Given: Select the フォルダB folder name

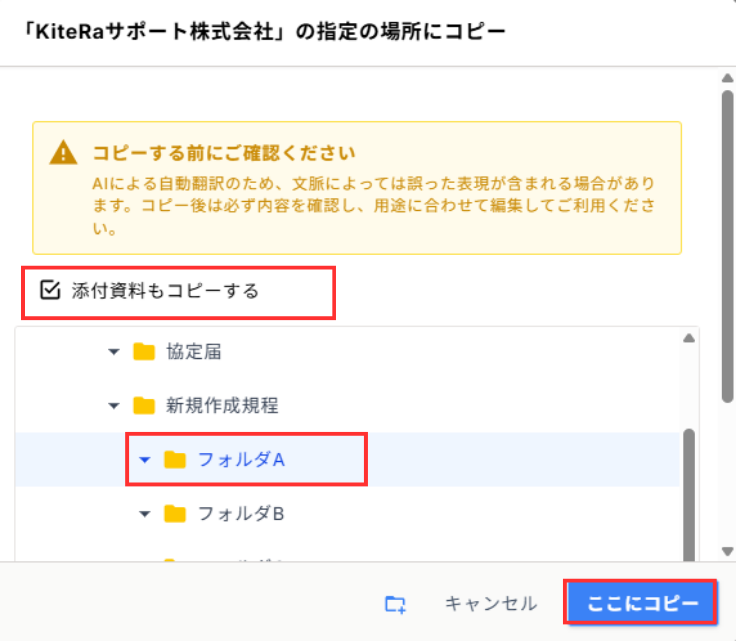Looking at the screenshot, I should pos(242,514).
